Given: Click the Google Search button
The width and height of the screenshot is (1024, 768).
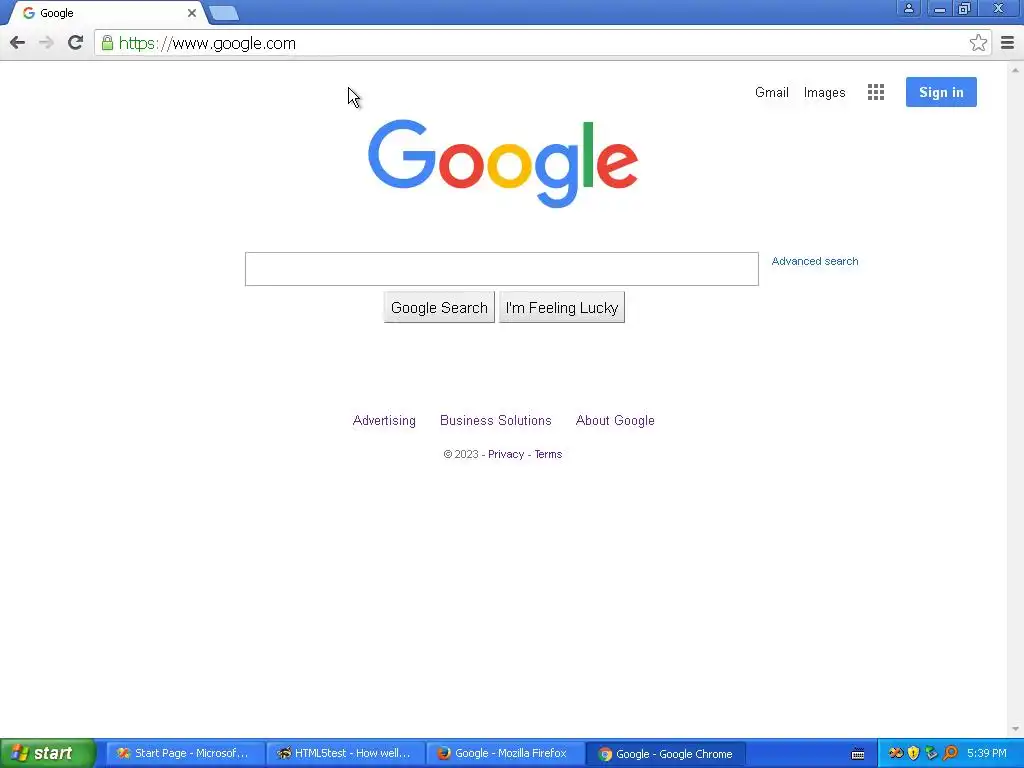Looking at the screenshot, I should point(439,308).
